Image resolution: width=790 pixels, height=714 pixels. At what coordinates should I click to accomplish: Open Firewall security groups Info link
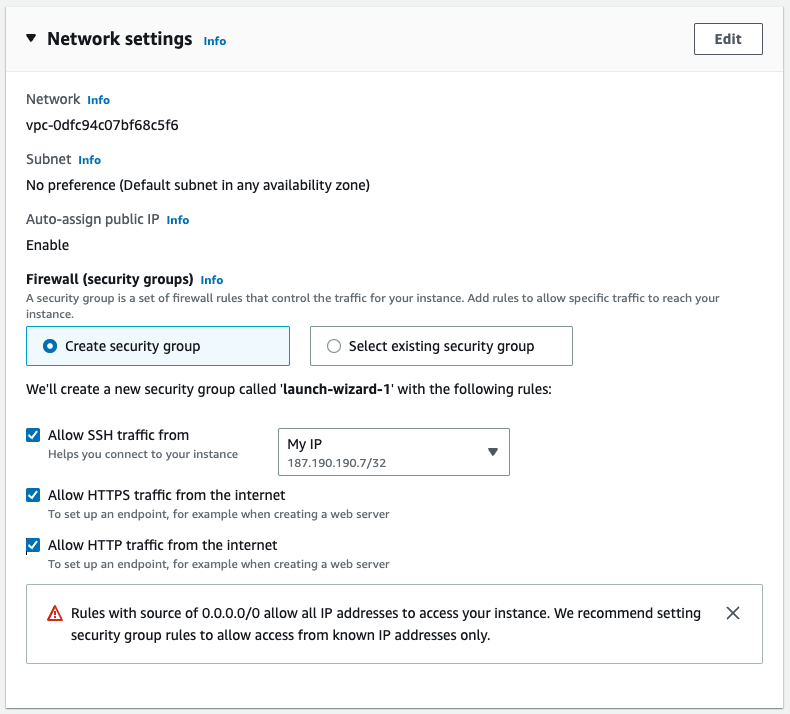[x=211, y=280]
